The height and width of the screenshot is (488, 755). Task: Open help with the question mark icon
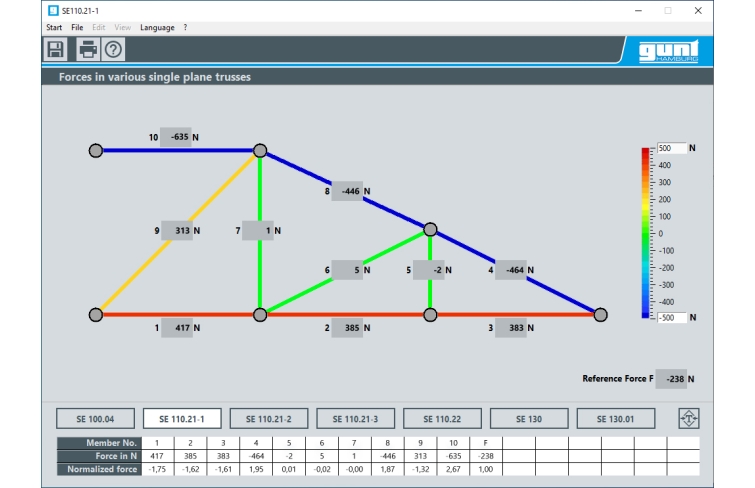[x=114, y=50]
